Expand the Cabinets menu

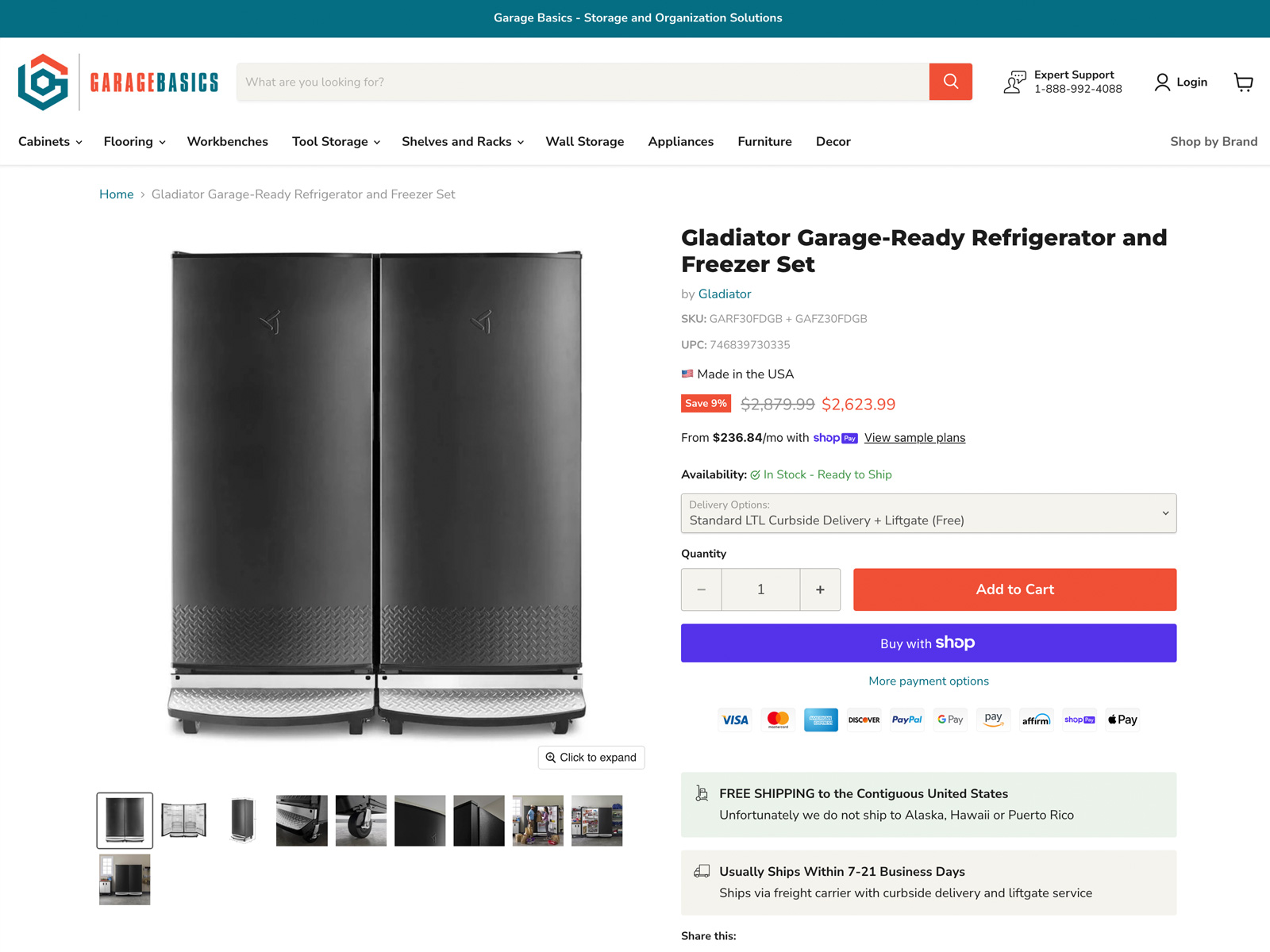(50, 142)
